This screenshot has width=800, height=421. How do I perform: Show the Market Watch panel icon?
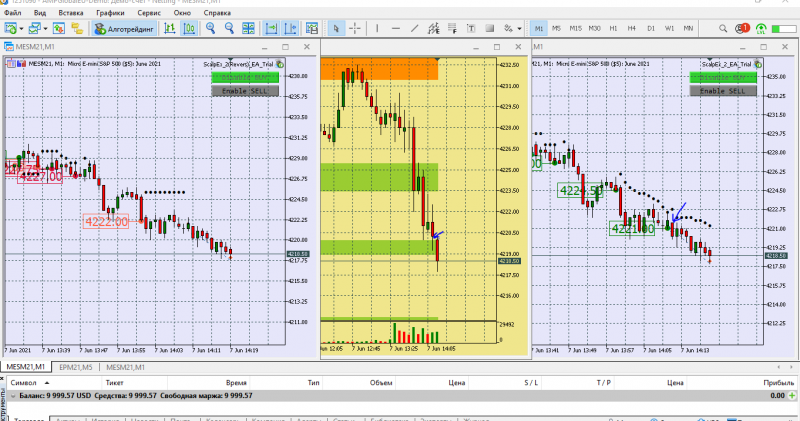(59, 29)
